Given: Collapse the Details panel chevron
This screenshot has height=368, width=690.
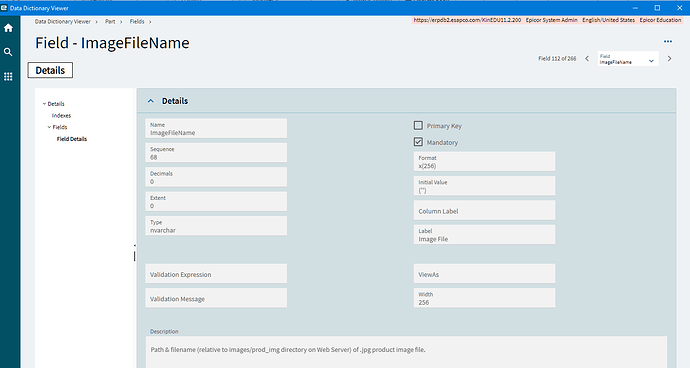Looking at the screenshot, I should (x=150, y=101).
